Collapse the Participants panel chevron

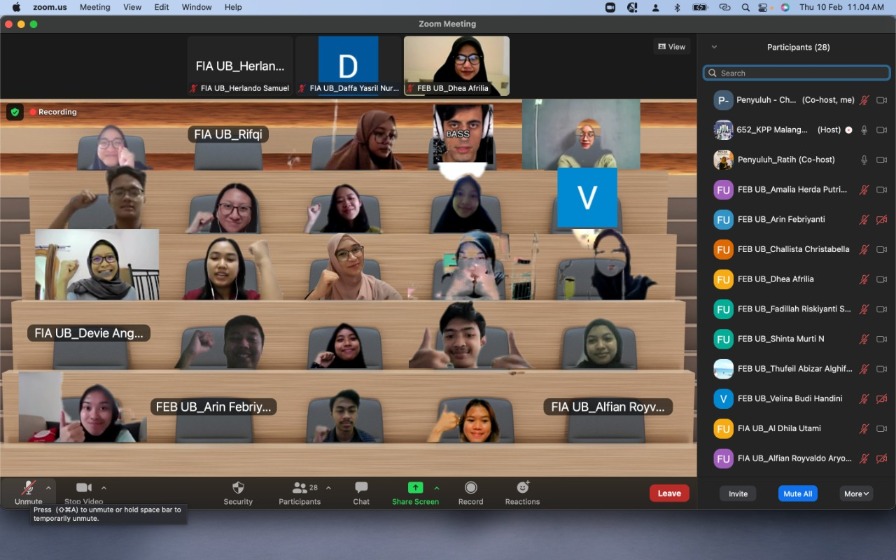pyautogui.click(x=714, y=47)
